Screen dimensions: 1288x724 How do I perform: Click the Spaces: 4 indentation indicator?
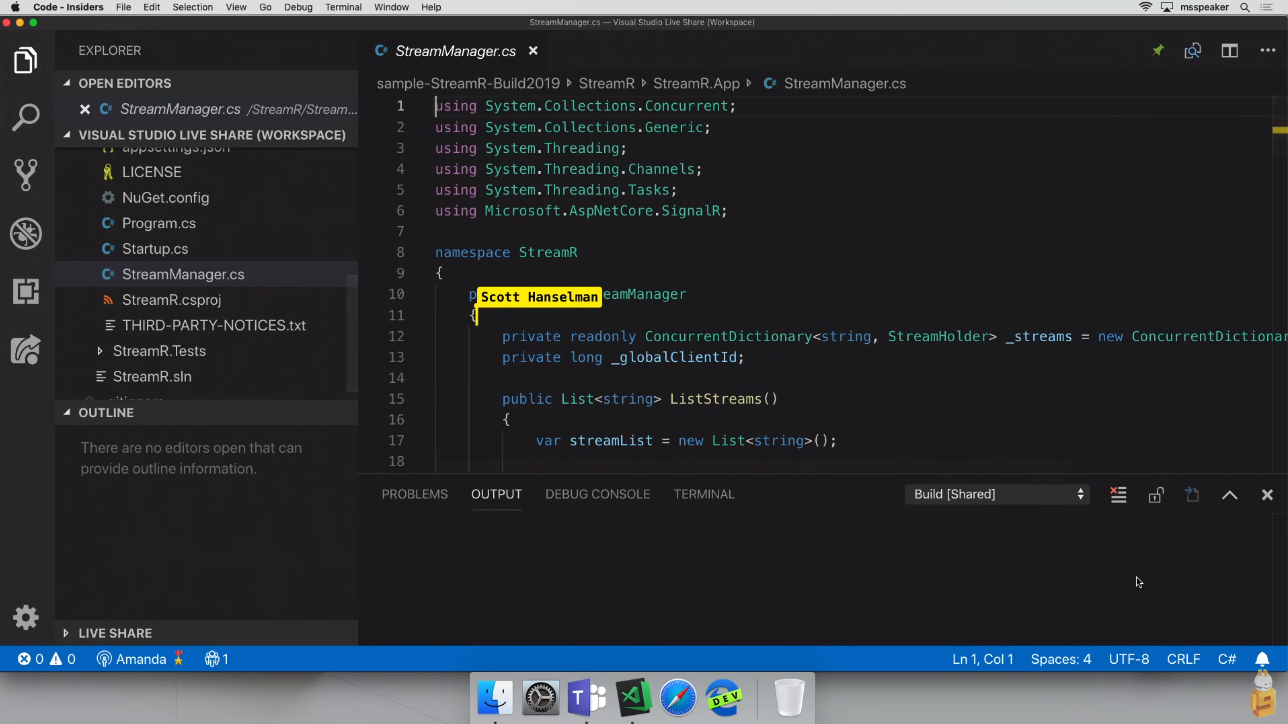pos(1060,659)
